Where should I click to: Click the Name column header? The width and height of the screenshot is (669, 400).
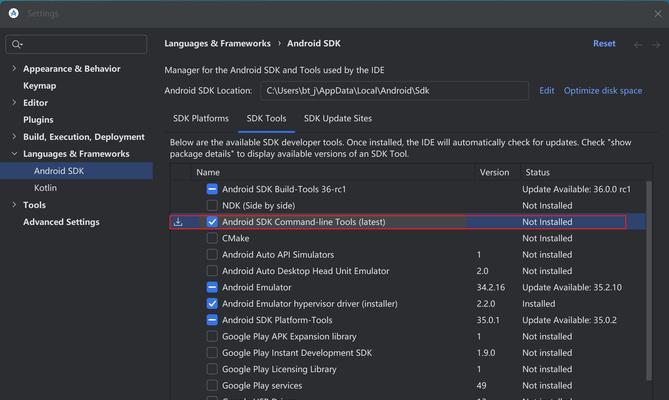[x=208, y=172]
